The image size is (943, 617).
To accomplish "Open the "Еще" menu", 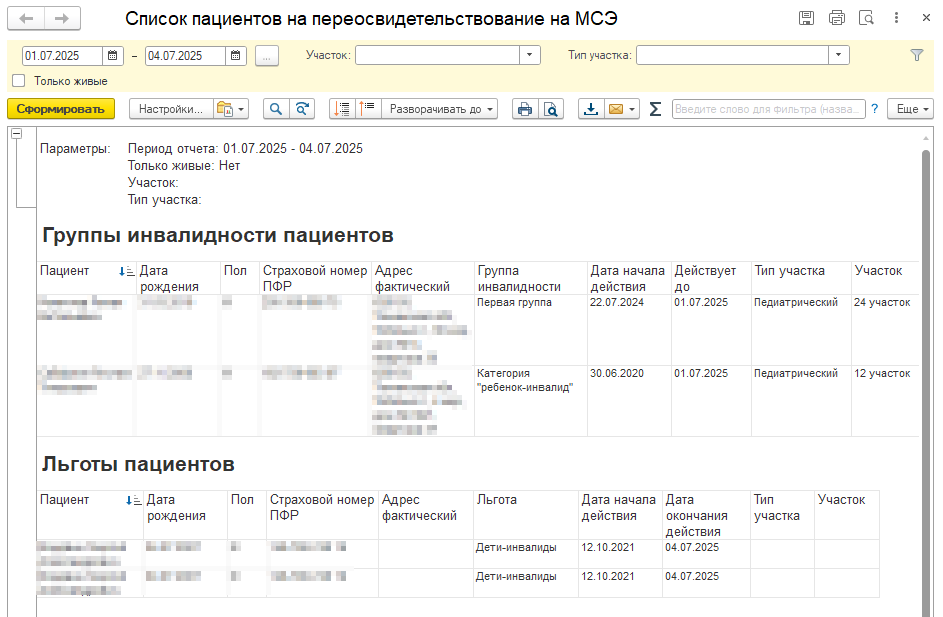I will [x=910, y=109].
